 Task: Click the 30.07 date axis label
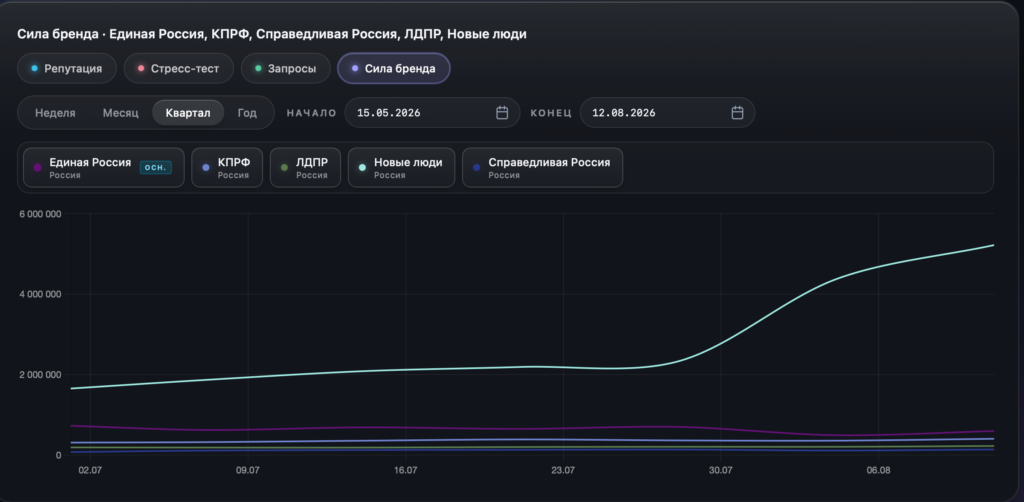[720, 470]
